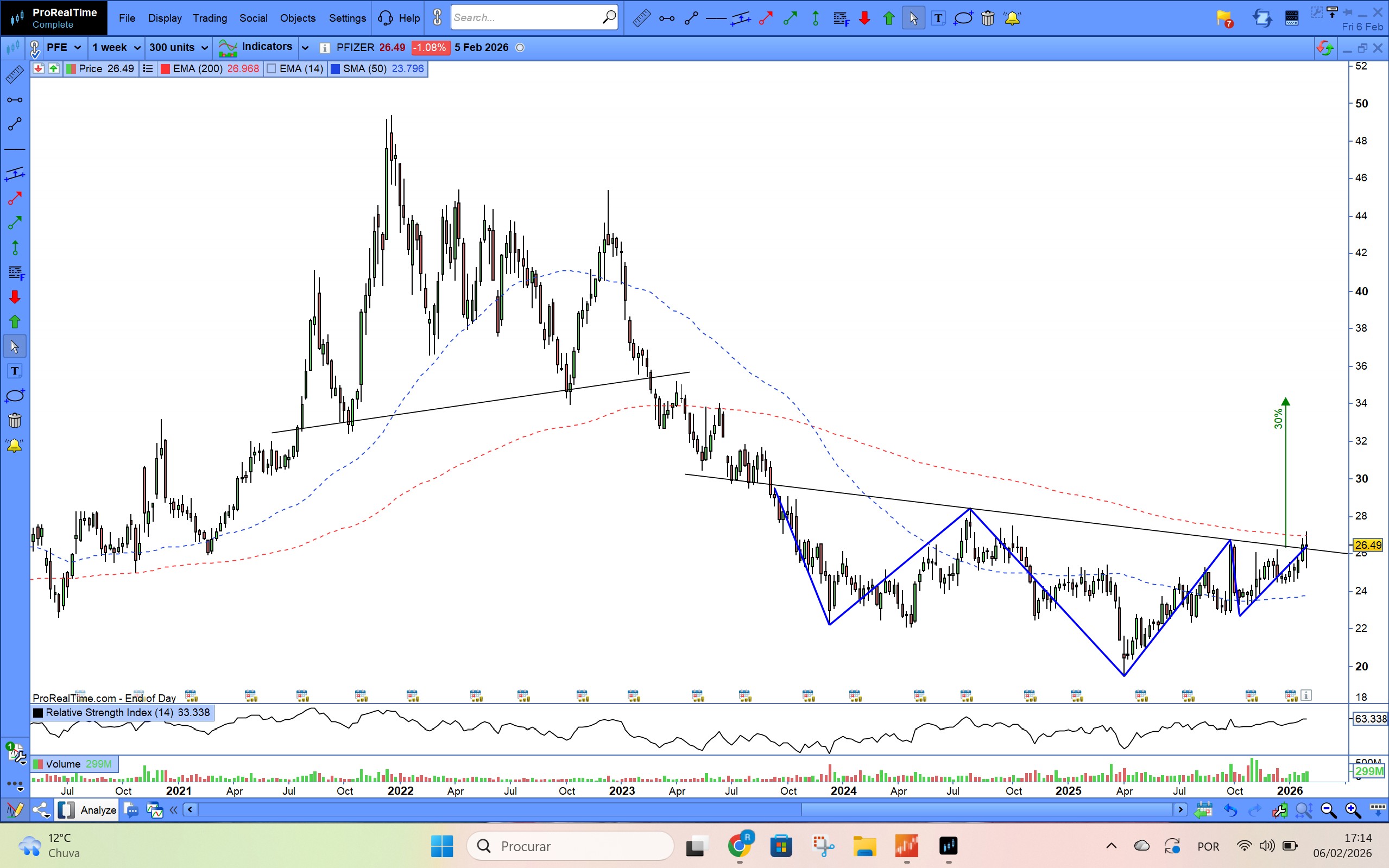Toggle the EMA (200) indicator visibility

tap(166, 69)
